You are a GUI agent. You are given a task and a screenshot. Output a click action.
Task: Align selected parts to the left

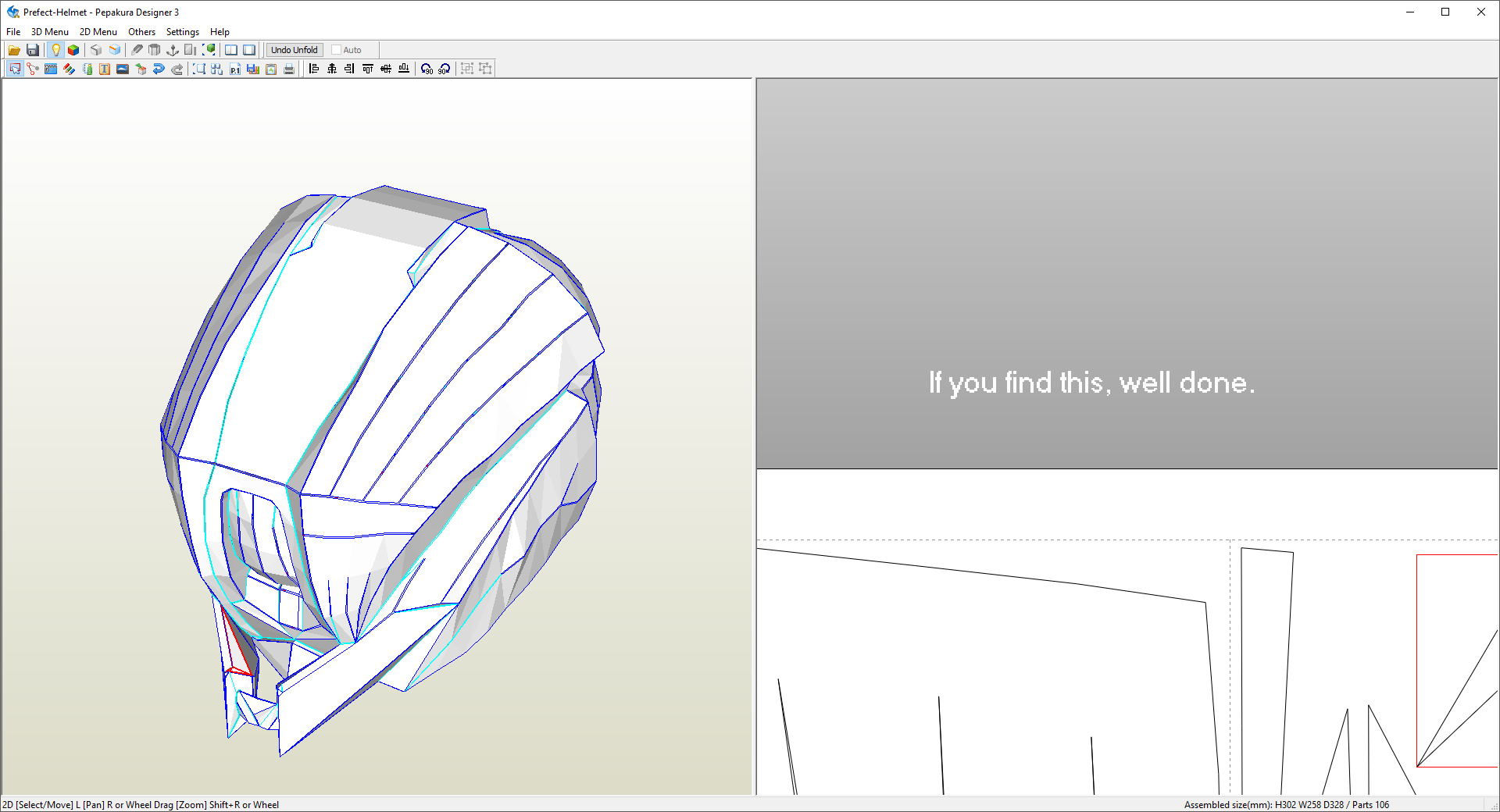coord(314,69)
